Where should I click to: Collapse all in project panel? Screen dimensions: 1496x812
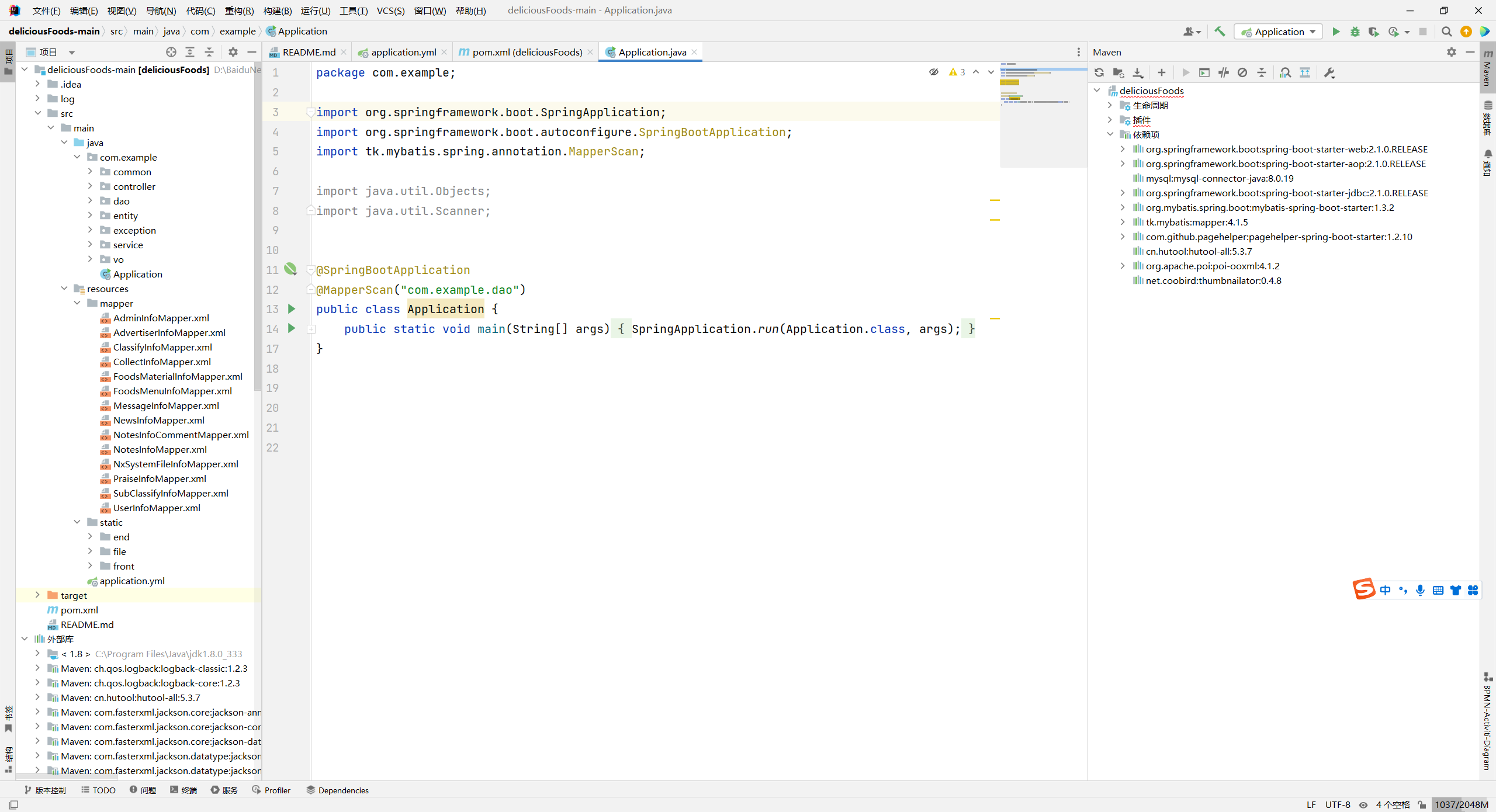pos(209,52)
